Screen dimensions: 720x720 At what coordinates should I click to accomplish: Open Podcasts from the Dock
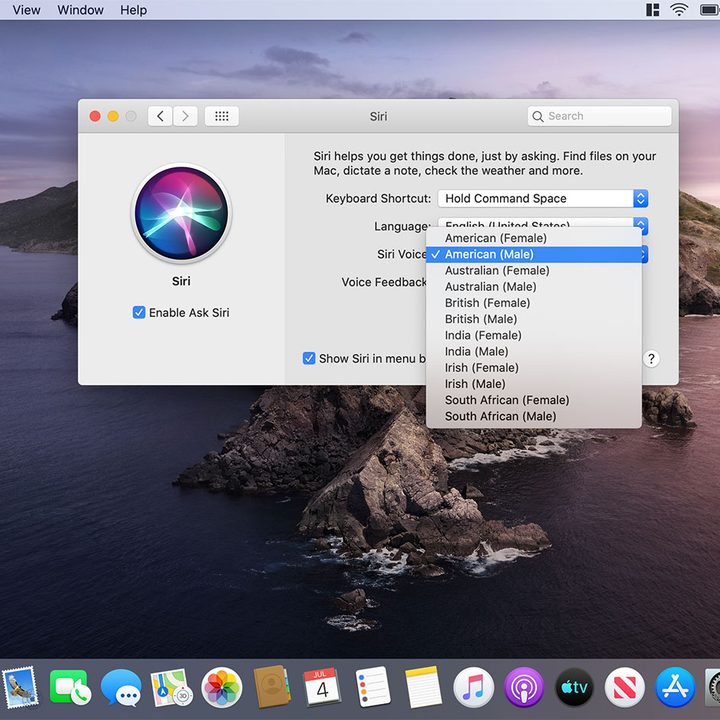[x=524, y=687]
